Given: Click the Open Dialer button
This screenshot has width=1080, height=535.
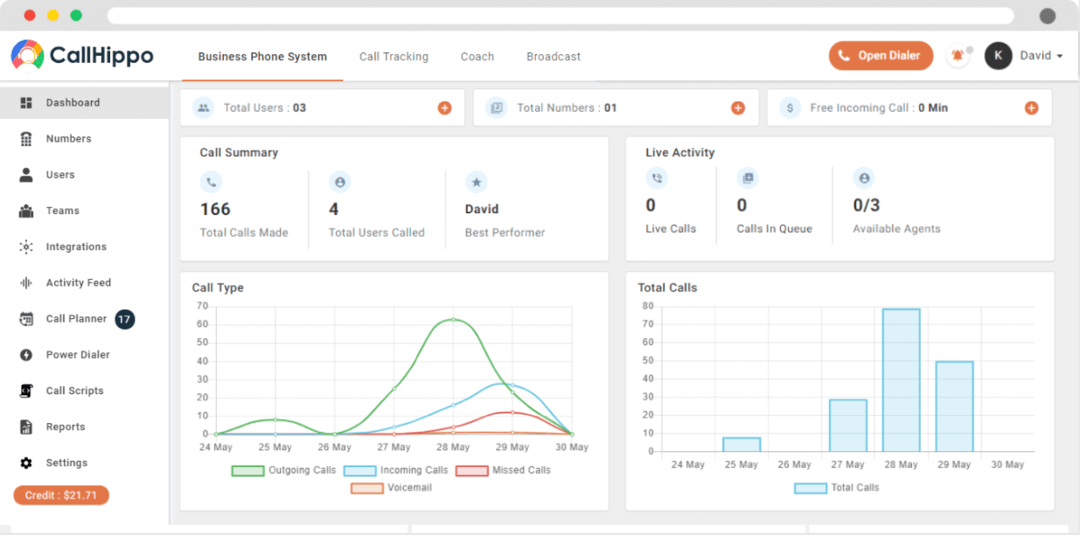Looking at the screenshot, I should click(880, 56).
